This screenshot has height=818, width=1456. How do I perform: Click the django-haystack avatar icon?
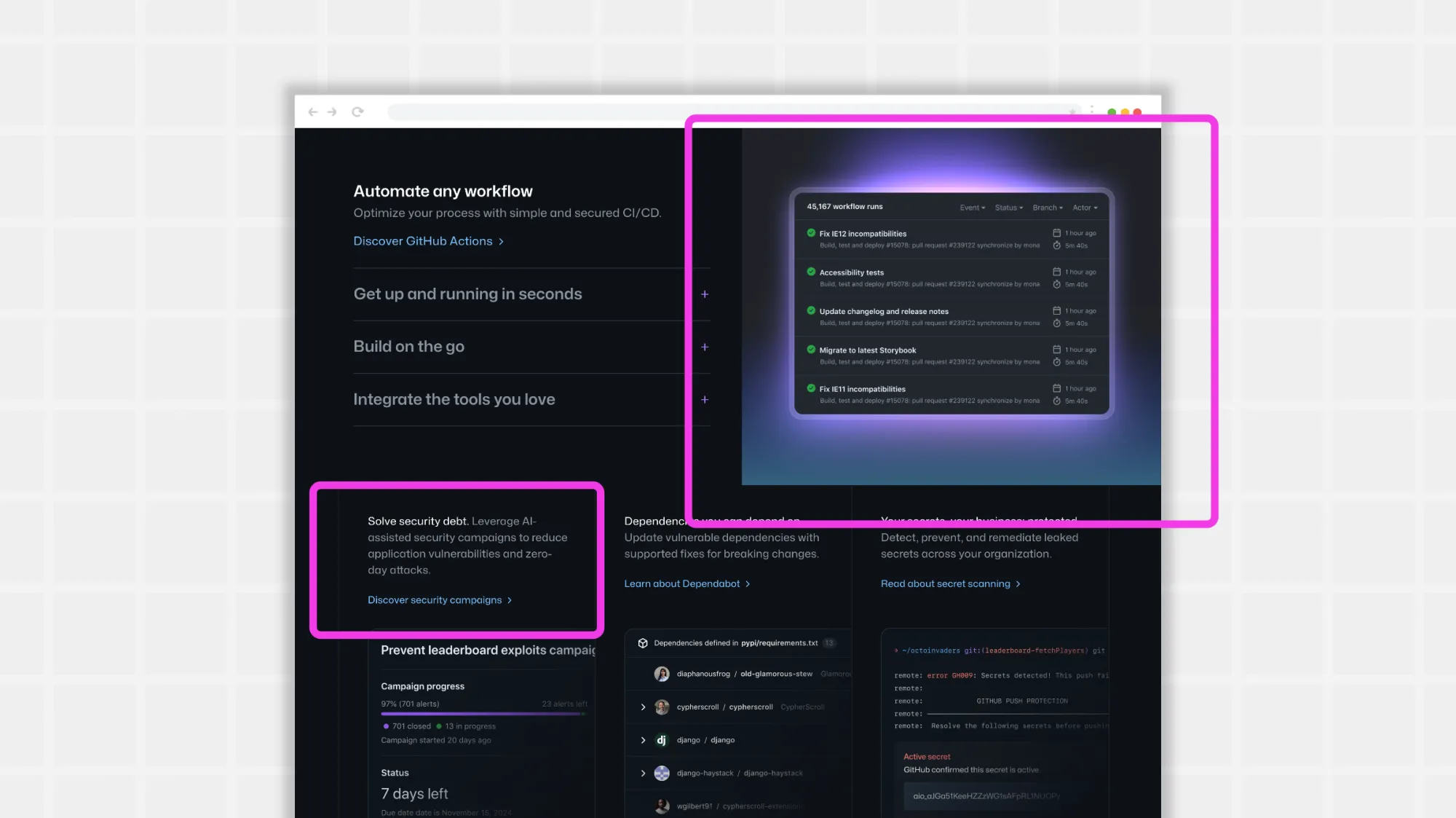(x=662, y=774)
